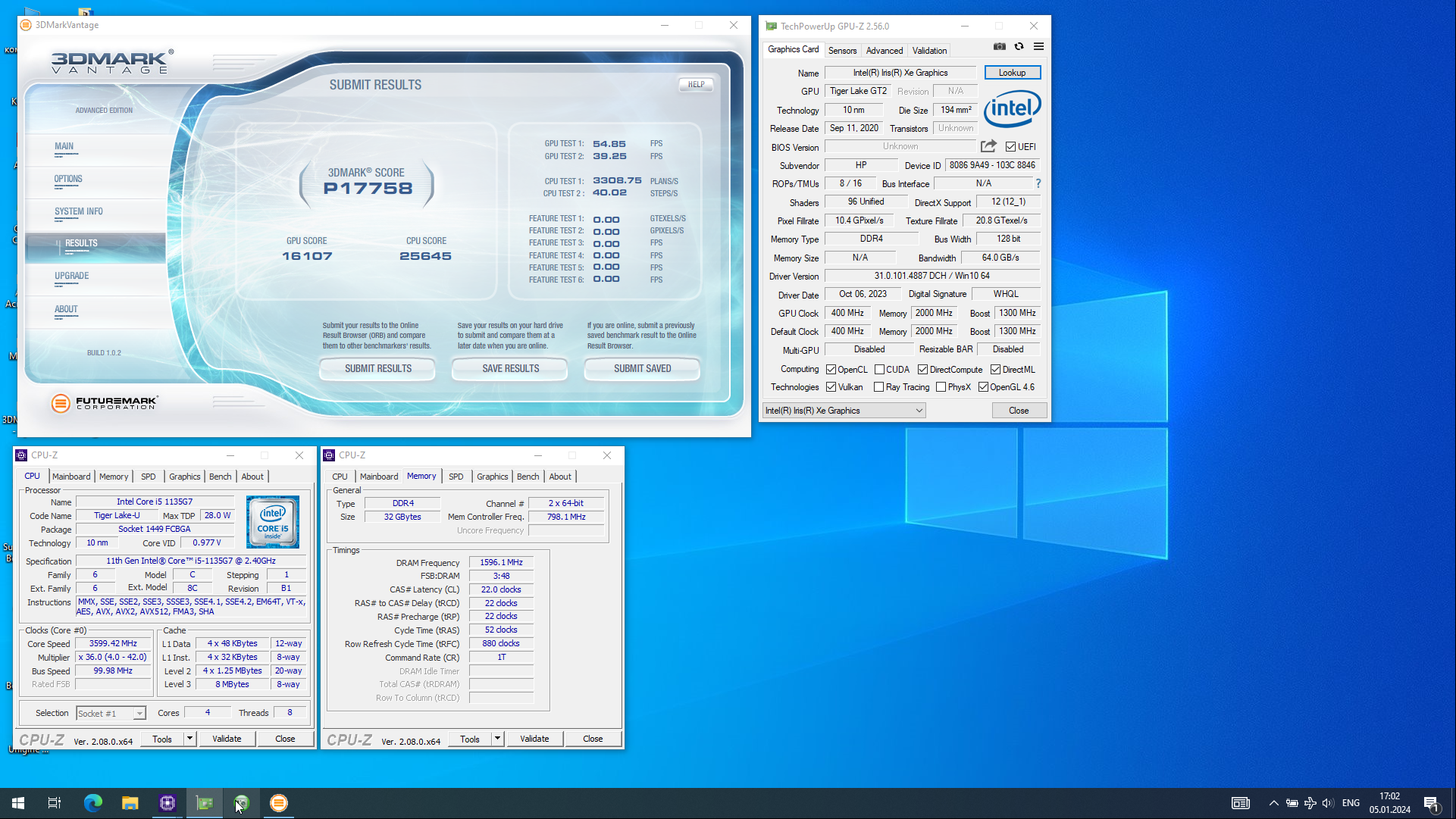Click the volume speaker tray icon
The image size is (1456, 819).
click(1328, 803)
